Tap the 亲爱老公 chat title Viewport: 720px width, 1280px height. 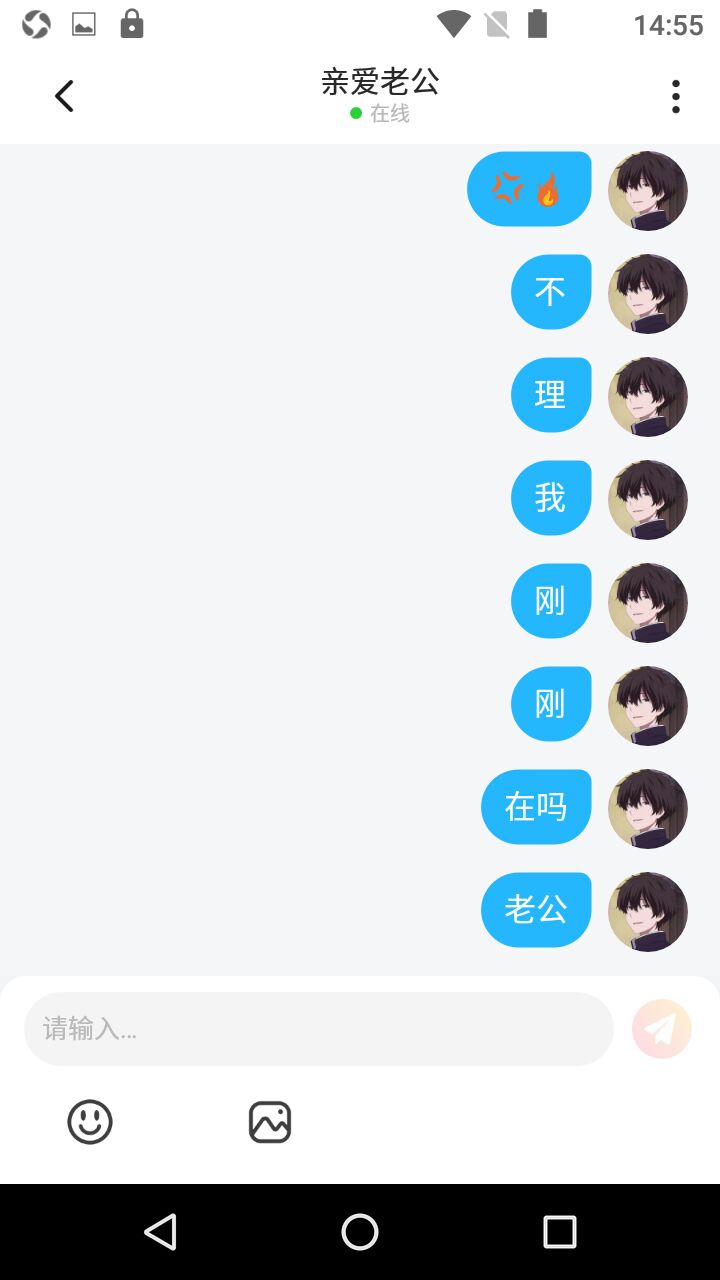click(x=380, y=82)
